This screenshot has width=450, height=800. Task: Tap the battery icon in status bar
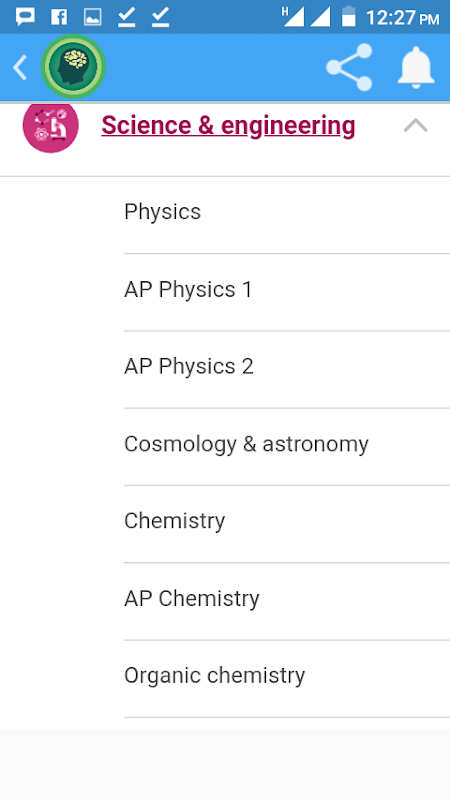(348, 16)
